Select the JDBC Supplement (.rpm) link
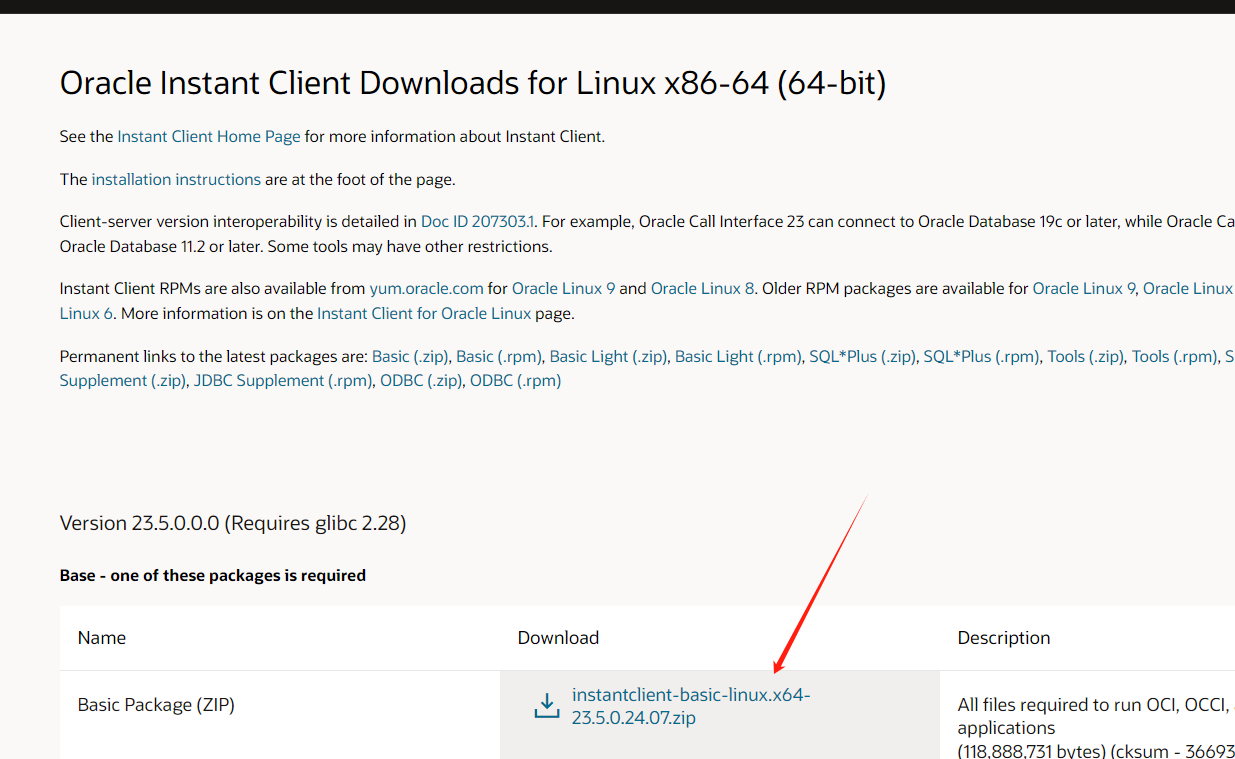 click(x=283, y=380)
